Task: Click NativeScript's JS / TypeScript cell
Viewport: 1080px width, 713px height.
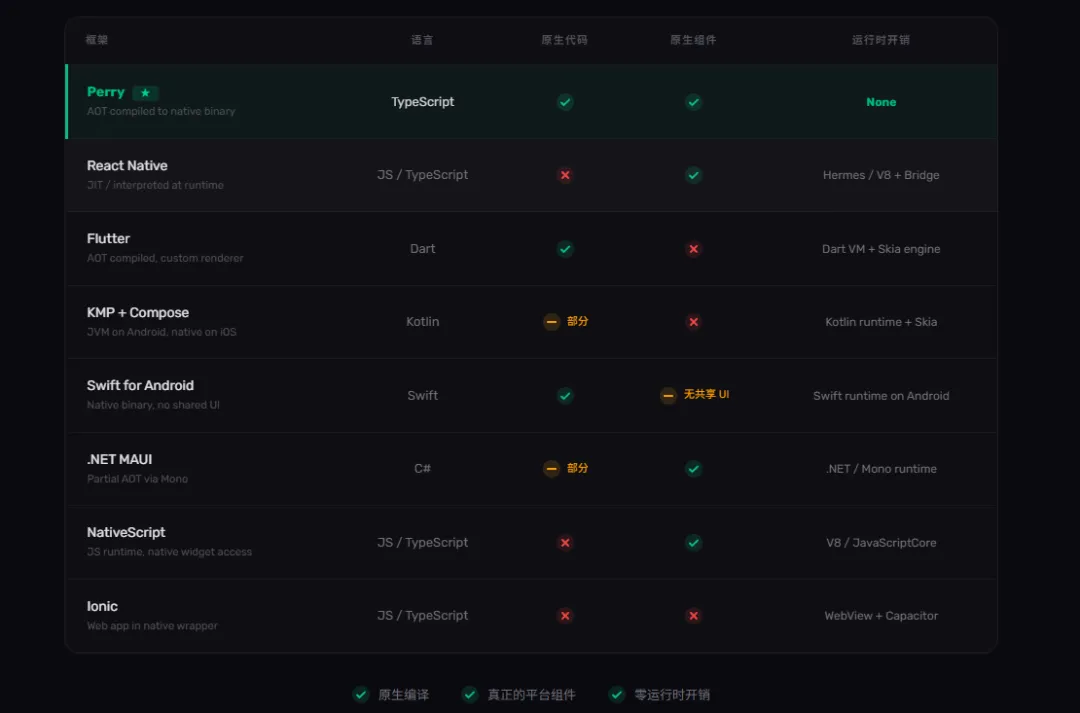Action: click(422, 543)
